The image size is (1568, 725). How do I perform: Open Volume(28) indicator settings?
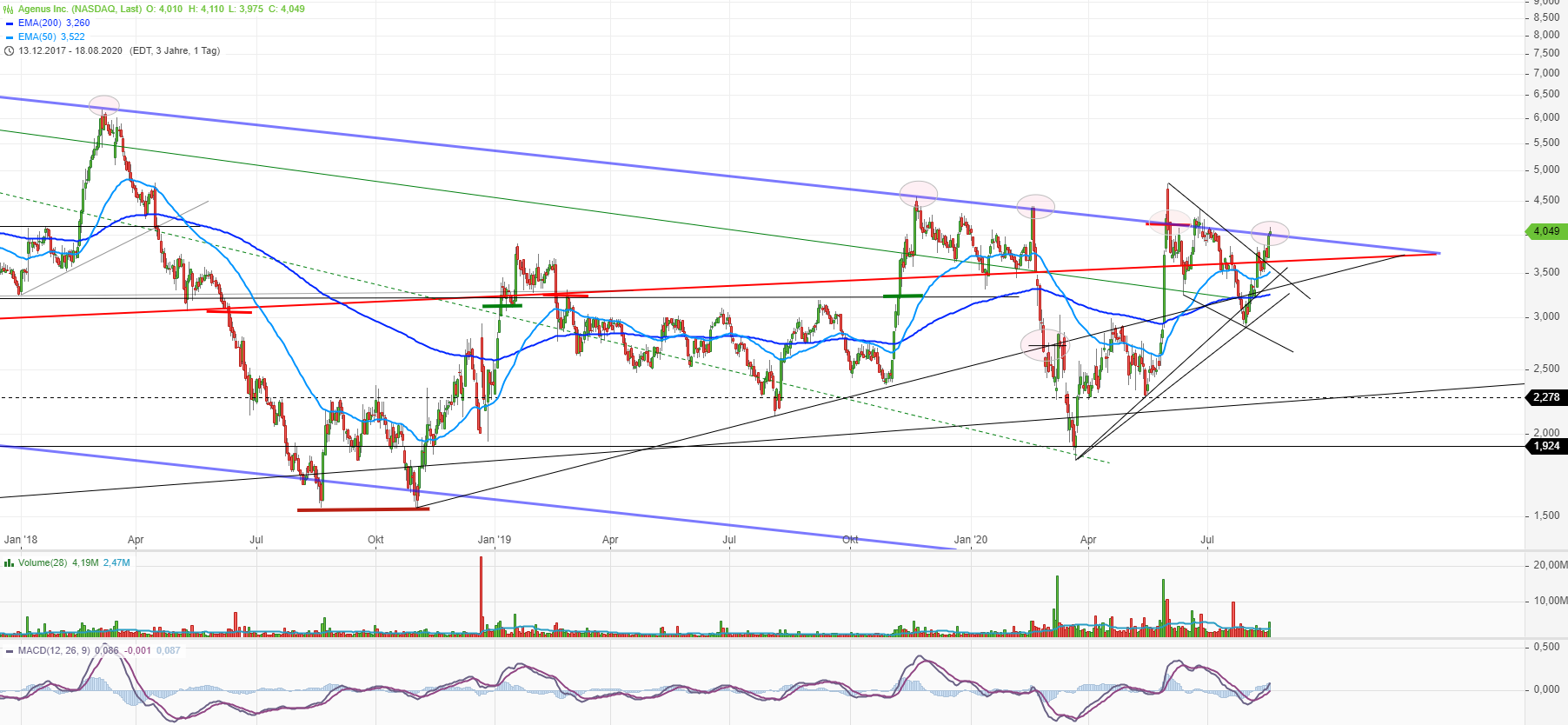click(43, 563)
